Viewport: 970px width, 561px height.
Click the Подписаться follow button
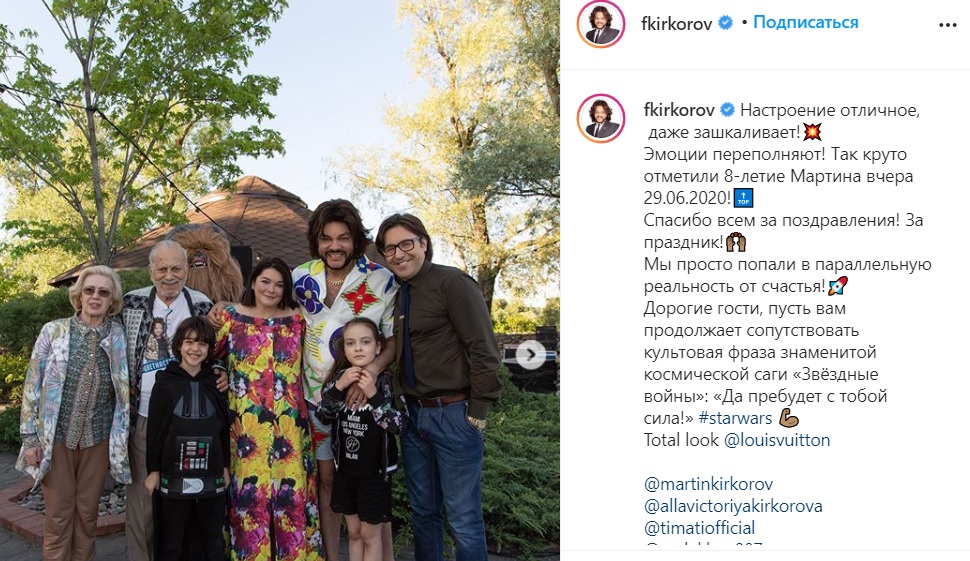coord(805,23)
